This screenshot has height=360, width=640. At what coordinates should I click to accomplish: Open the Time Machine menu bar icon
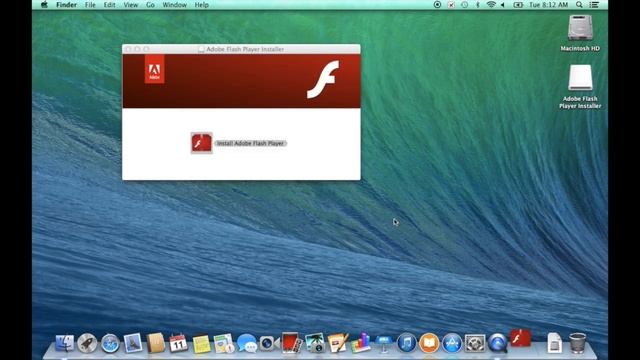point(464,5)
